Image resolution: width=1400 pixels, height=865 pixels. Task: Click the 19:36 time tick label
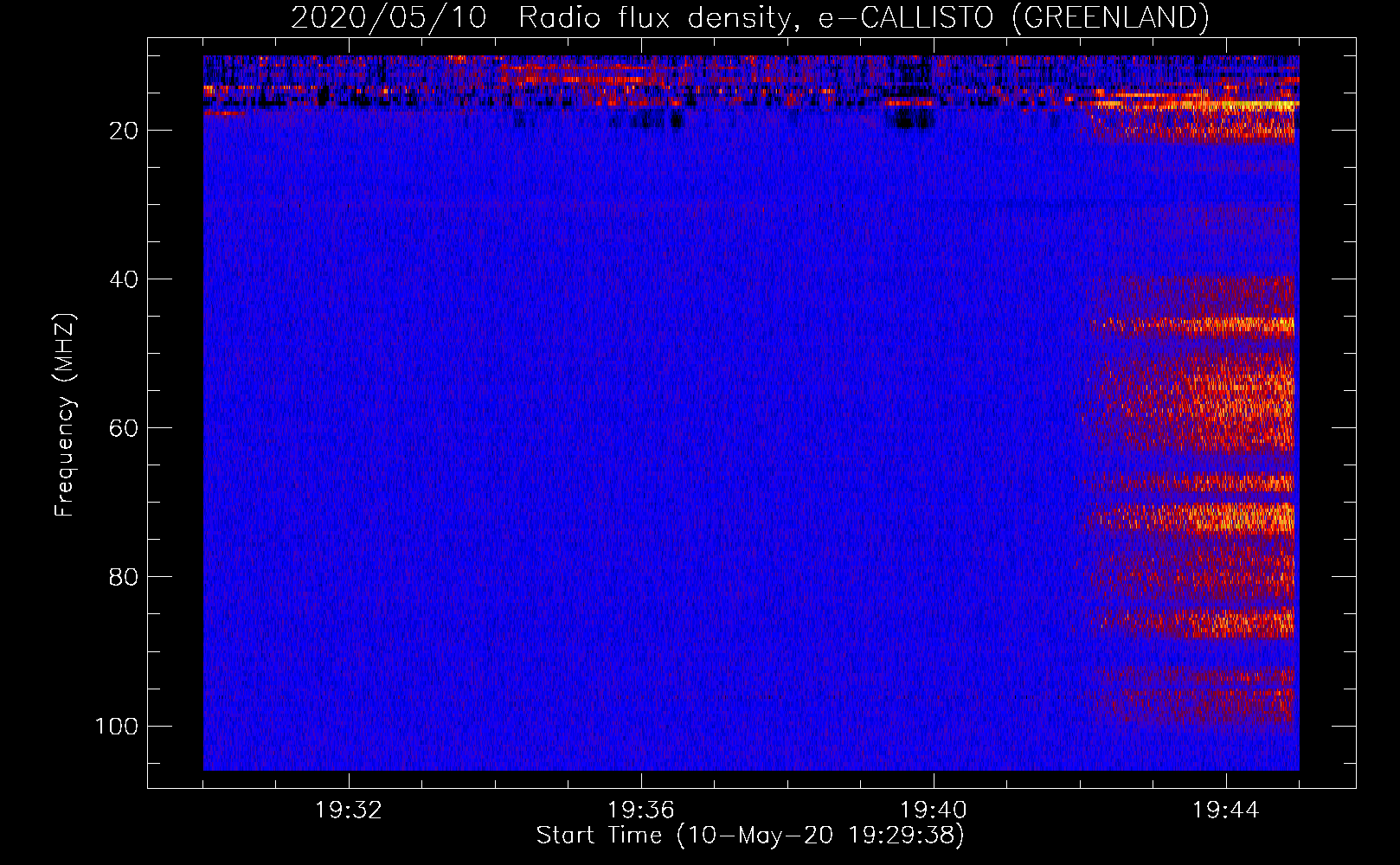[x=641, y=811]
